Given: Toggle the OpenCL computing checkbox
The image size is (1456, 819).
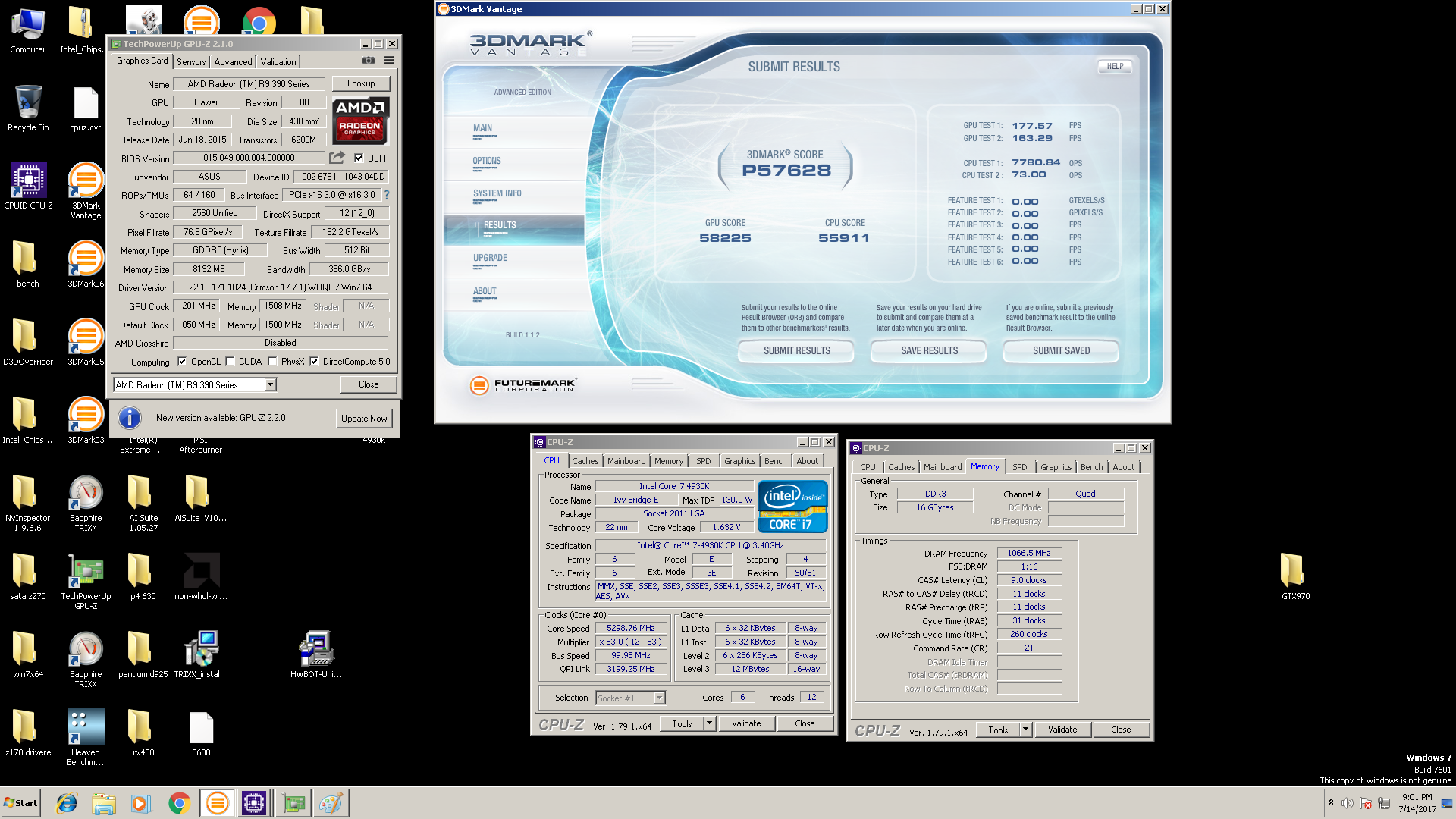Looking at the screenshot, I should point(182,362).
